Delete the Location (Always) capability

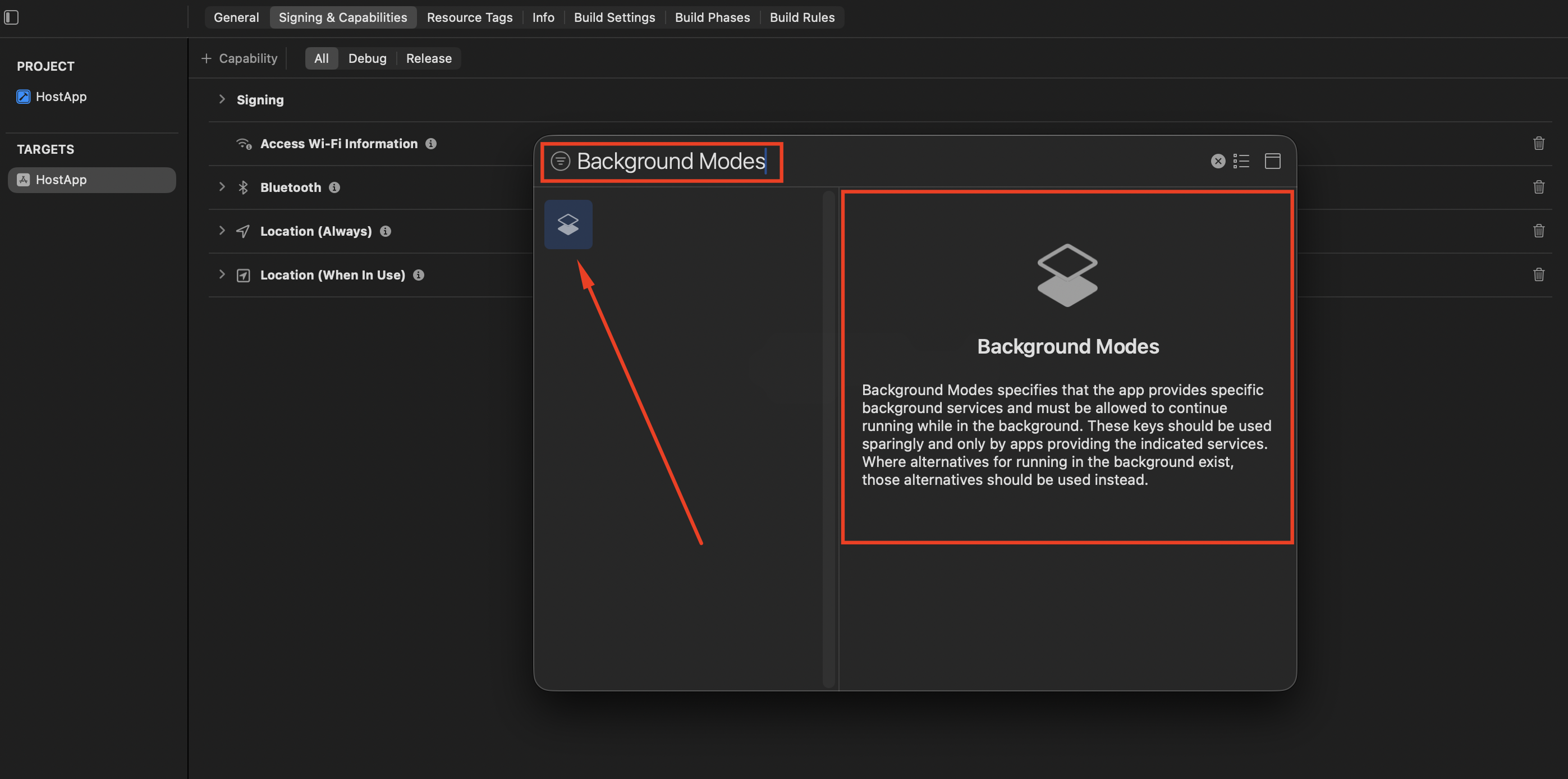1539,231
